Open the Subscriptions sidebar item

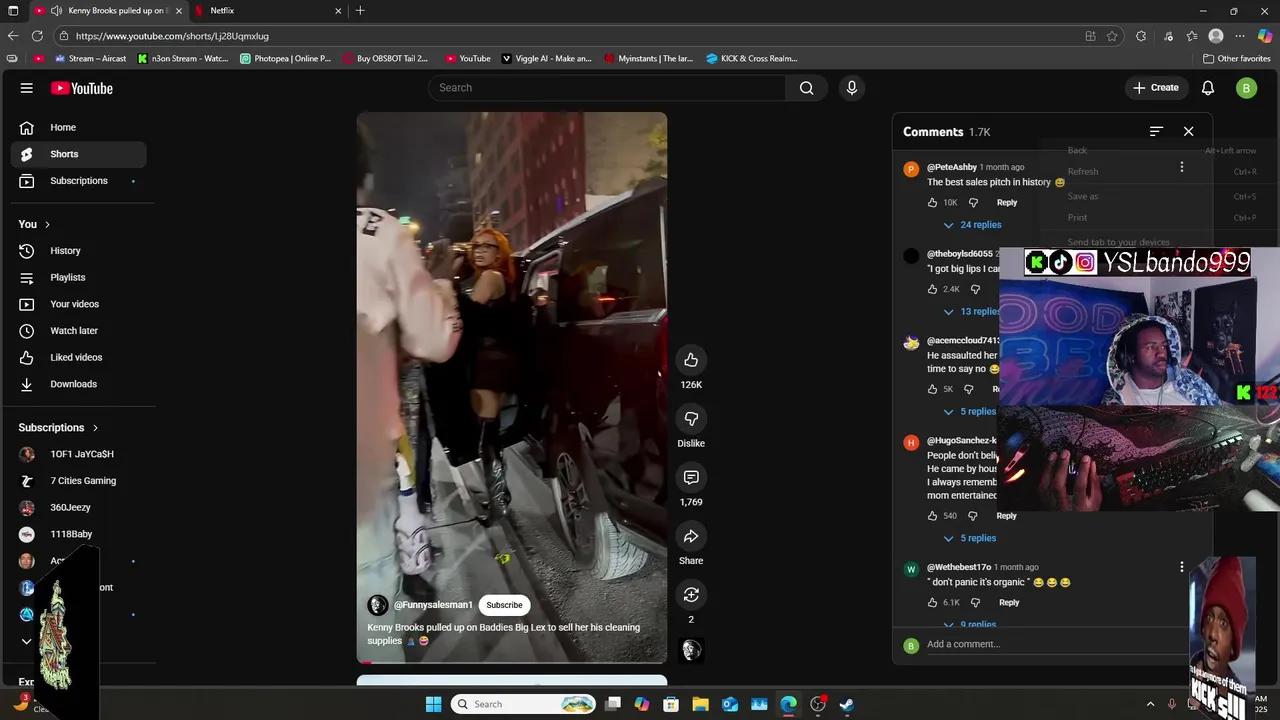click(x=78, y=181)
